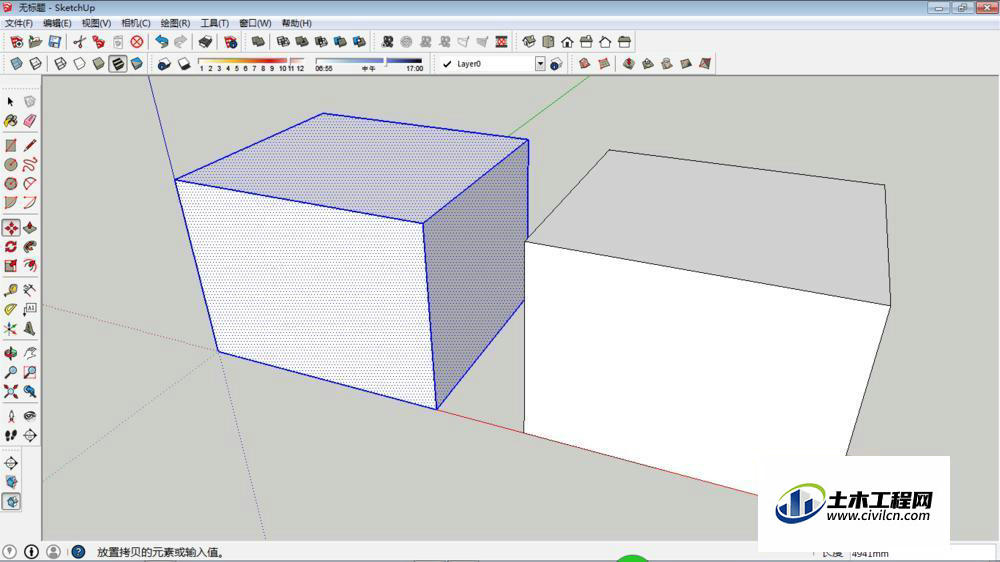Image resolution: width=1000 pixels, height=562 pixels.
Task: Open the 文件(F) menu
Action: tap(18, 23)
